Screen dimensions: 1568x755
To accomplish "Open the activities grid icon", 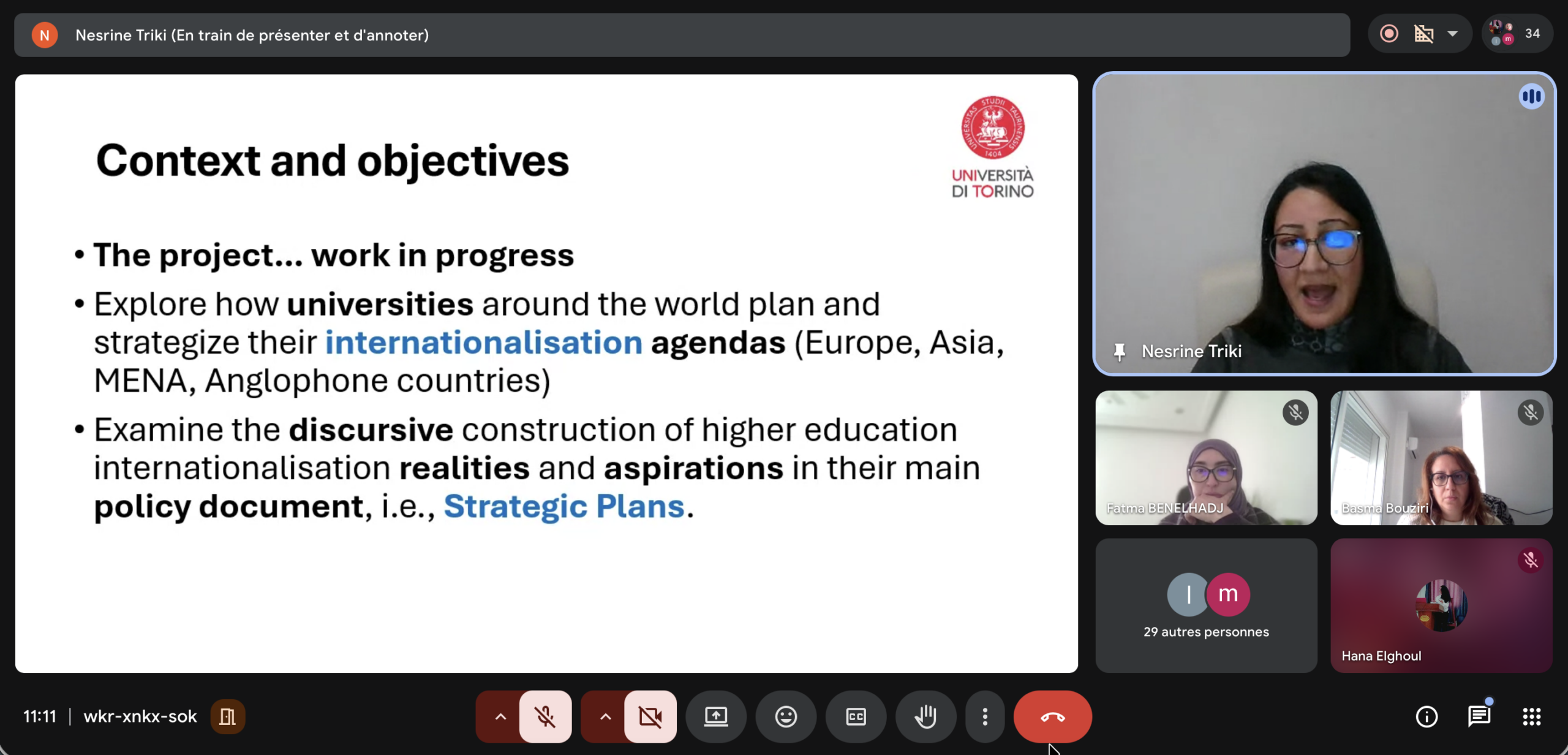I will click(1531, 716).
